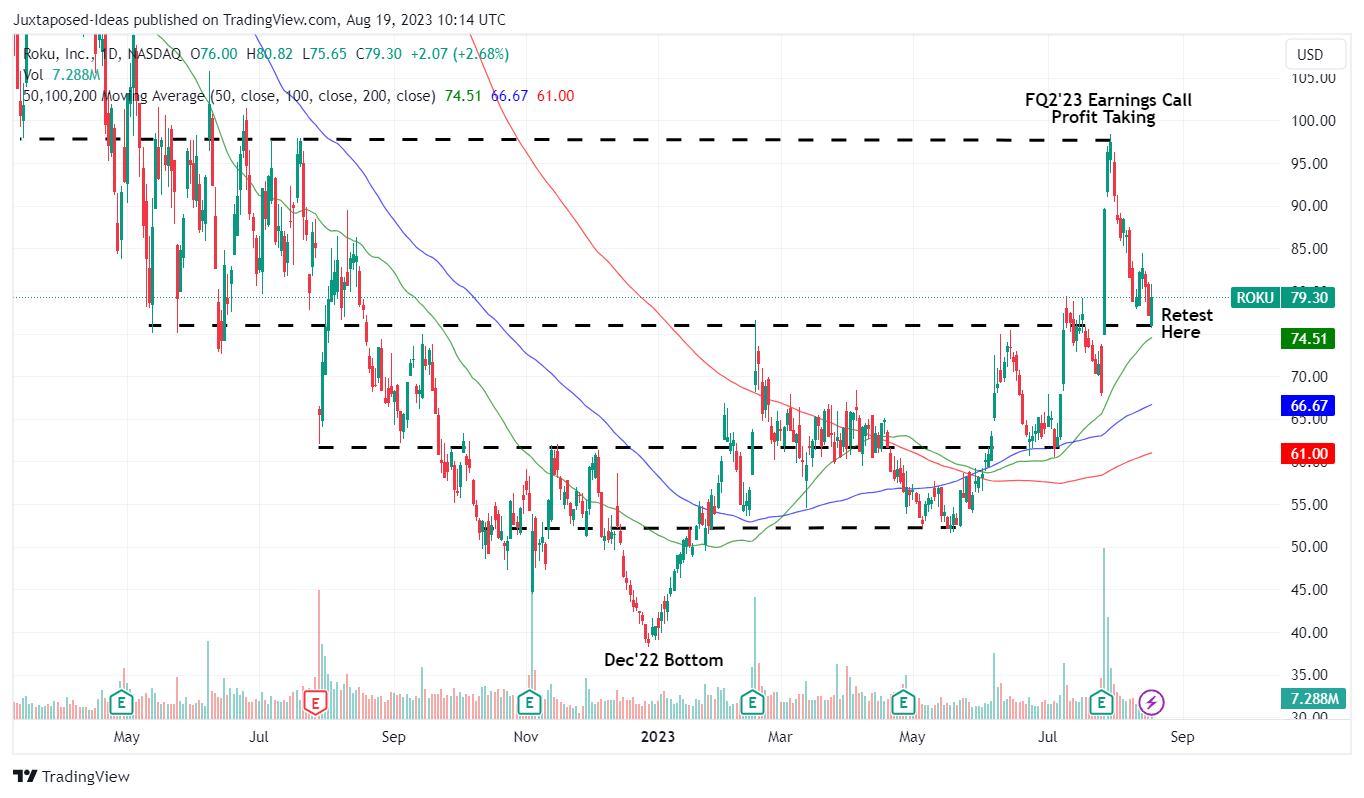Click the ROKU 79.30 price label
The width and height of the screenshot is (1364, 798).
pyautogui.click(x=1283, y=297)
